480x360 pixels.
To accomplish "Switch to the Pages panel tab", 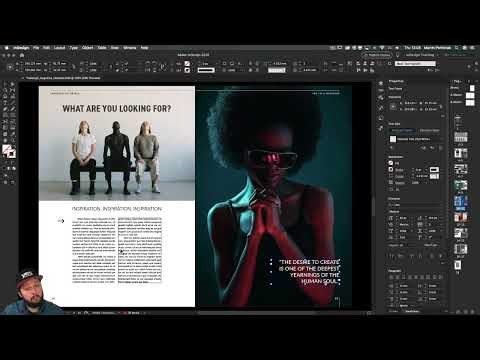I will tap(457, 81).
